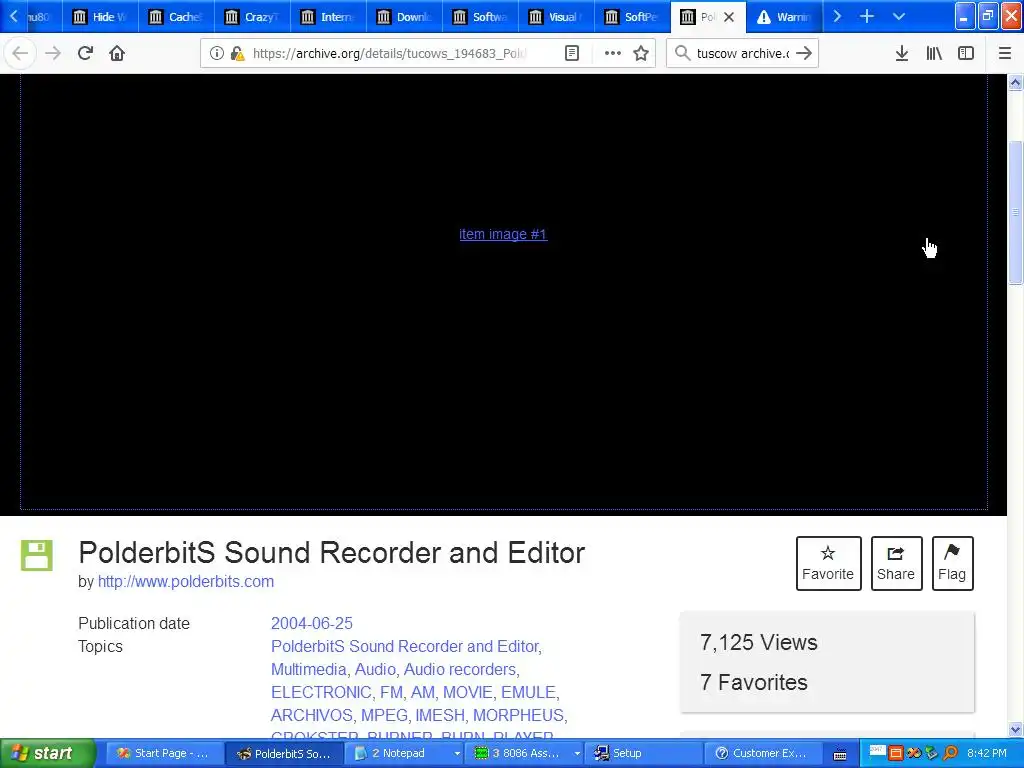Switch to the Intern... tab
Viewport: 1024px width, 768px height.
click(328, 16)
